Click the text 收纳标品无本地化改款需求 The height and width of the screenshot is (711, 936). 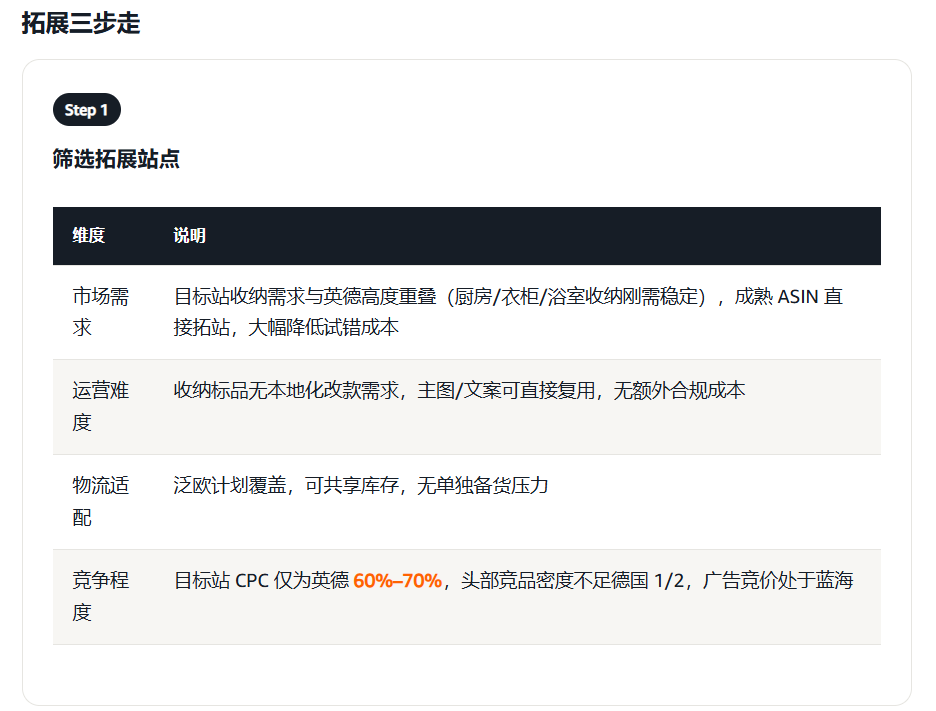285,390
